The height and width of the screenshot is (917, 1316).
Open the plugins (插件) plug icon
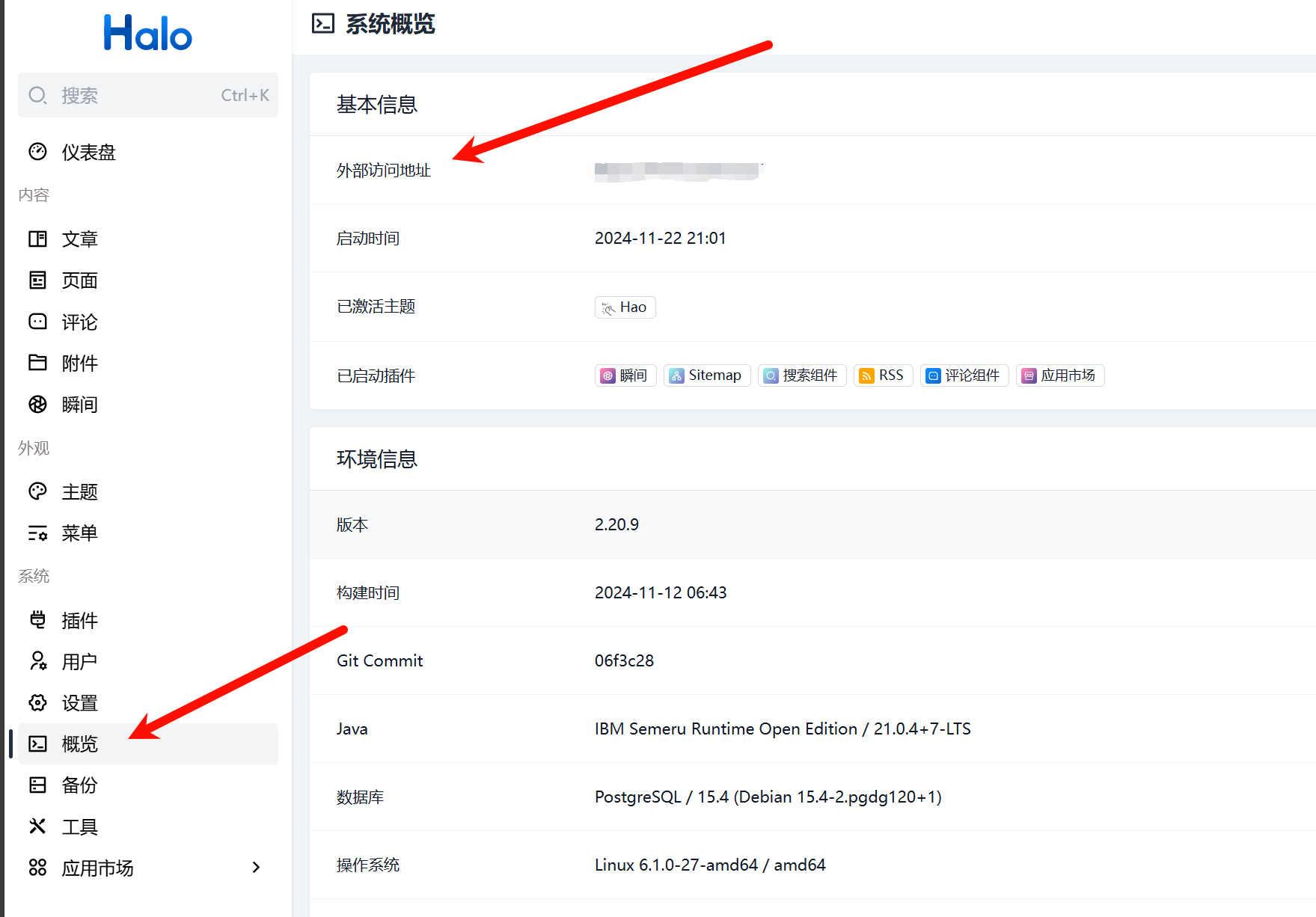click(37, 620)
